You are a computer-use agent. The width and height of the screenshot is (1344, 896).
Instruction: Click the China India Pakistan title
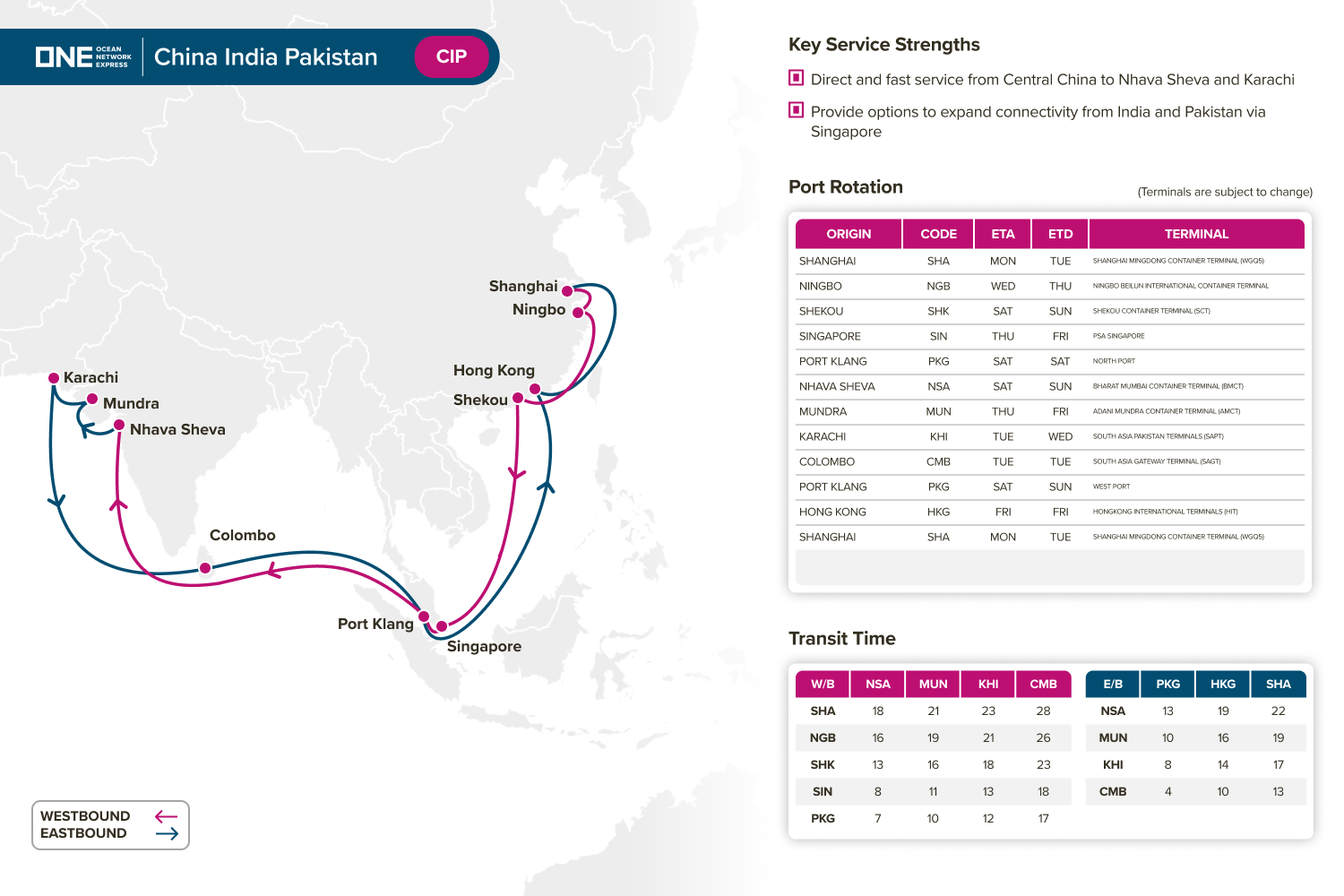[266, 57]
